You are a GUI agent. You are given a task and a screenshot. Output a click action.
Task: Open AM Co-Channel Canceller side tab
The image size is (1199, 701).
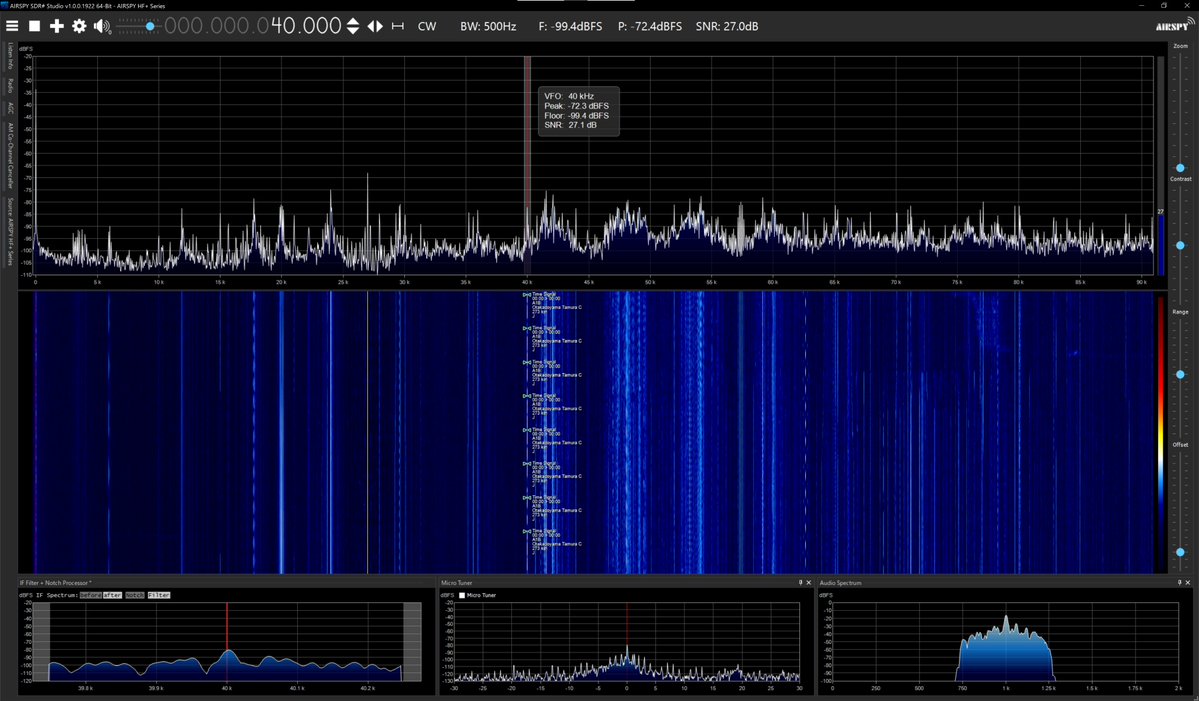click(10, 155)
